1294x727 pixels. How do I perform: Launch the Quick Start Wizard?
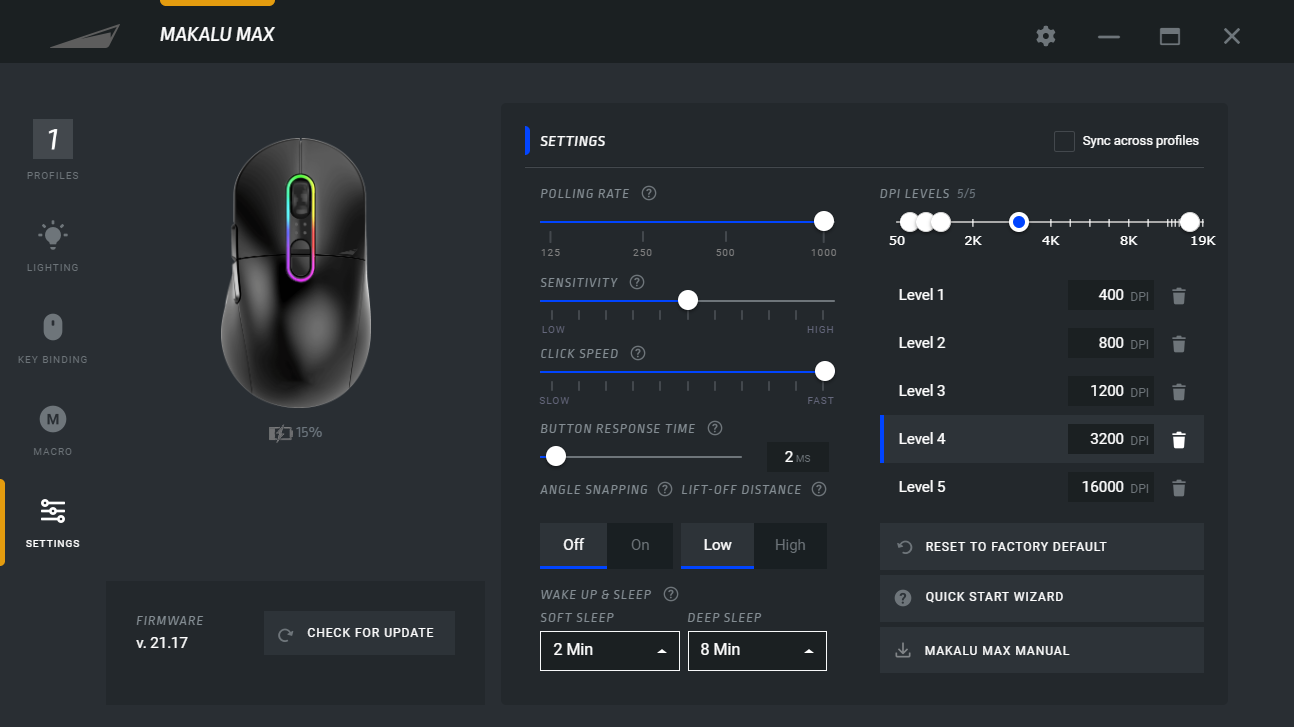(1042, 598)
